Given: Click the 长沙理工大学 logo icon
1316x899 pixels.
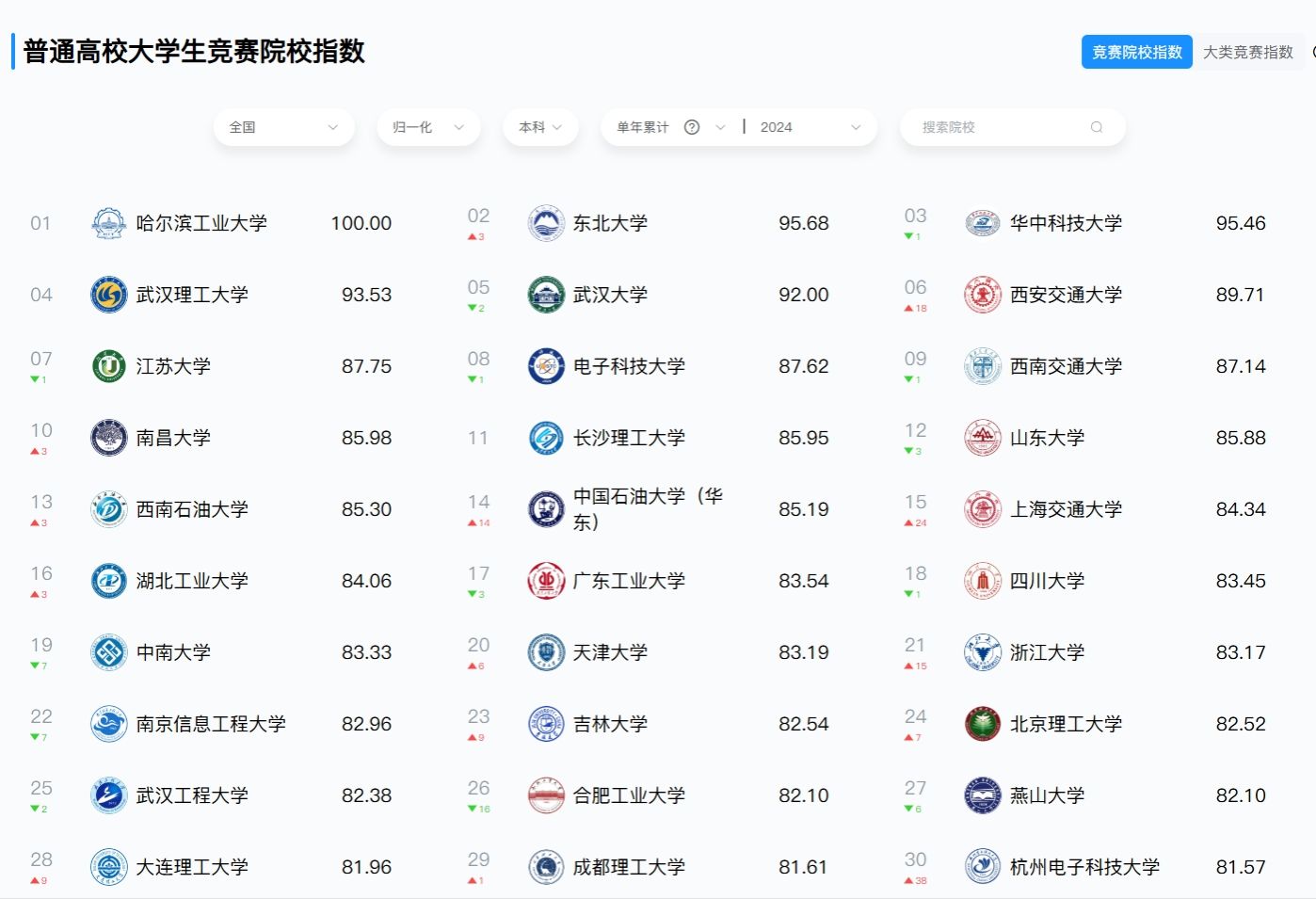Looking at the screenshot, I should (546, 439).
